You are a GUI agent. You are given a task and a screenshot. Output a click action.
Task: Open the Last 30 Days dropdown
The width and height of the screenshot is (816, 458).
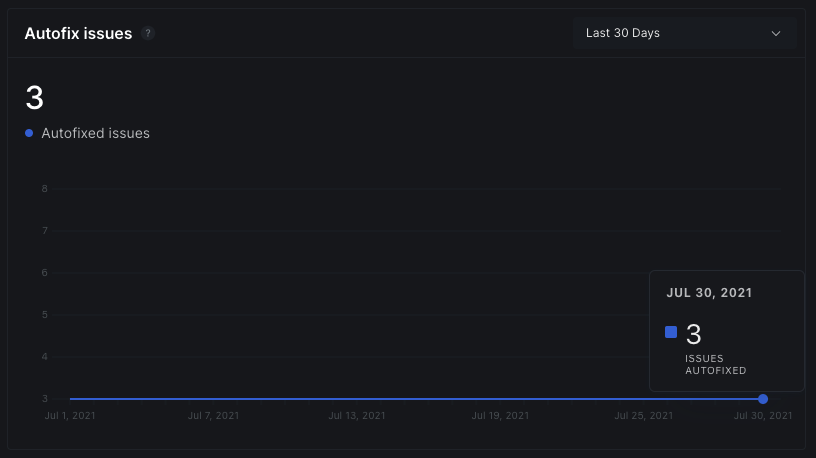point(684,33)
